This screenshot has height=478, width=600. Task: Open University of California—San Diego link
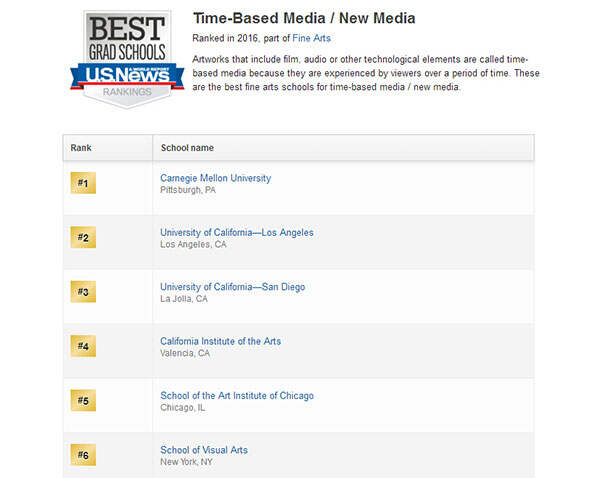coord(232,287)
